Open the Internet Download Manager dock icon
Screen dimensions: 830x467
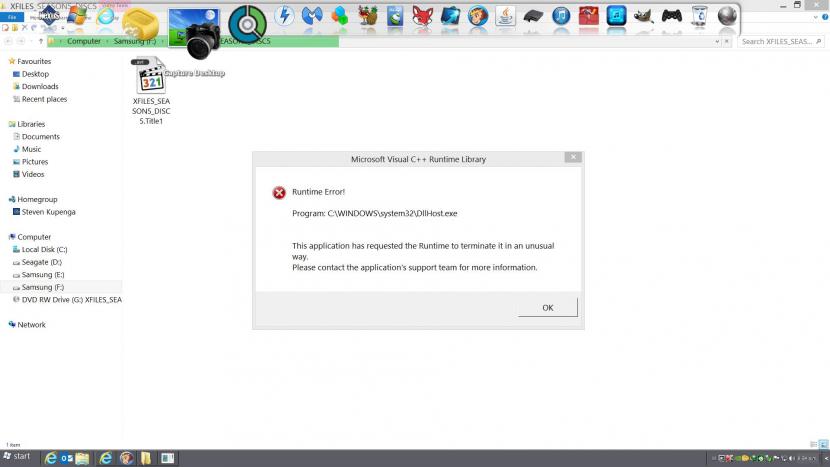point(395,16)
